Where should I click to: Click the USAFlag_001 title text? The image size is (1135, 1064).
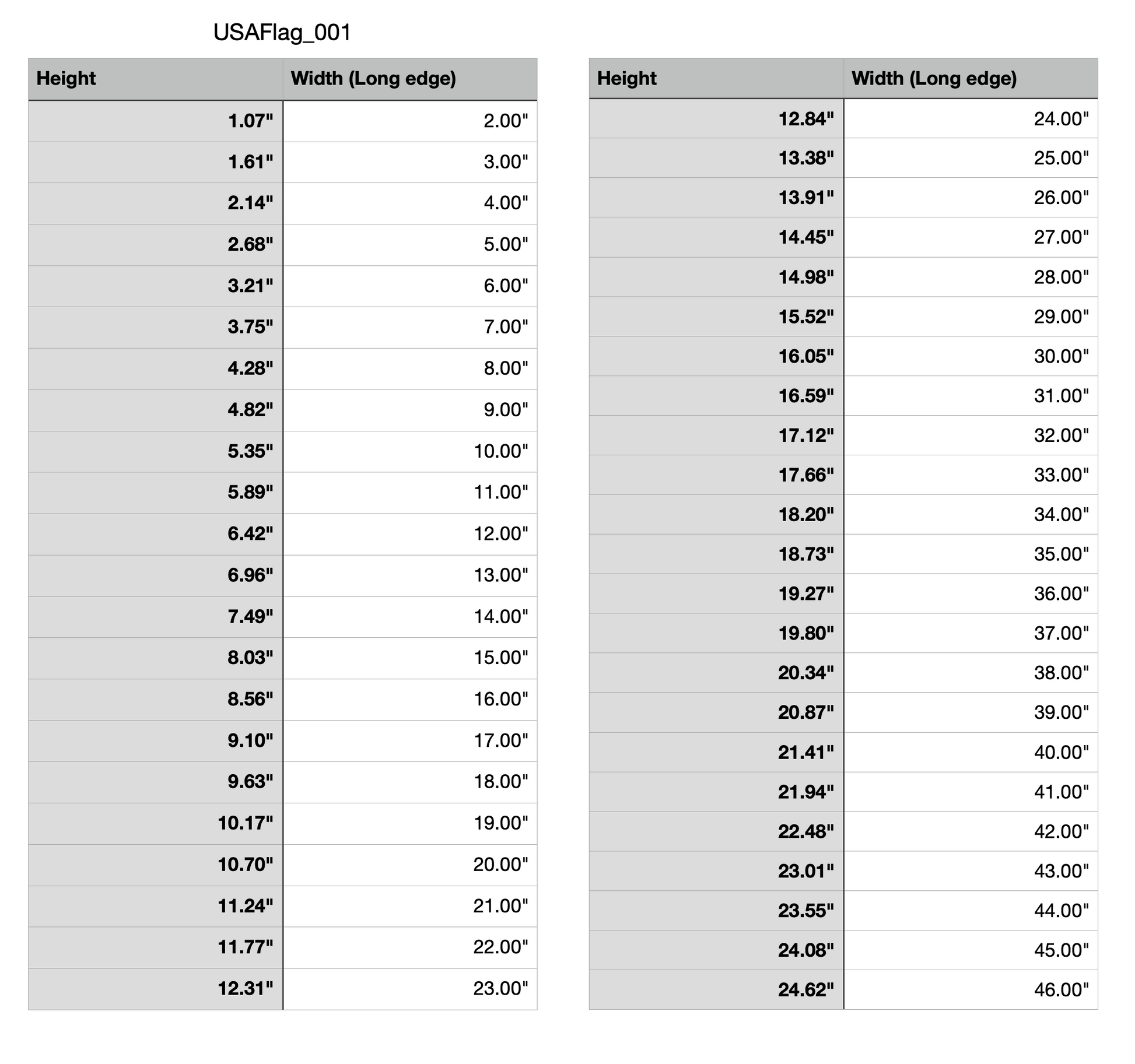coord(282,33)
